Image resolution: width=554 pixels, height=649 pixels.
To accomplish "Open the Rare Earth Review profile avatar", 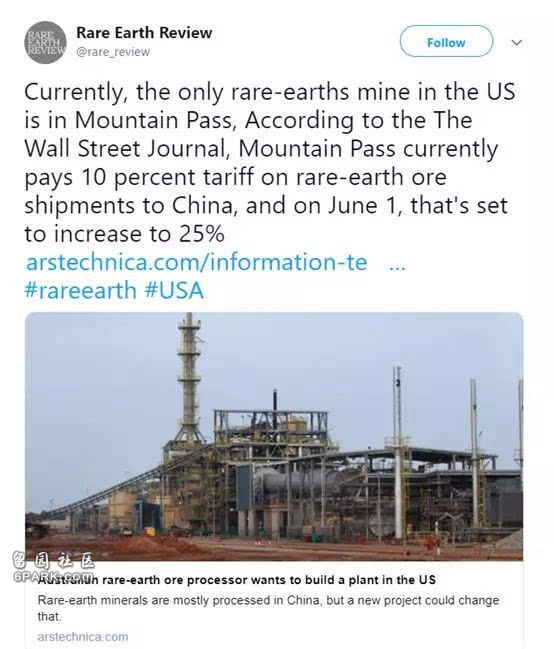I will click(46, 42).
